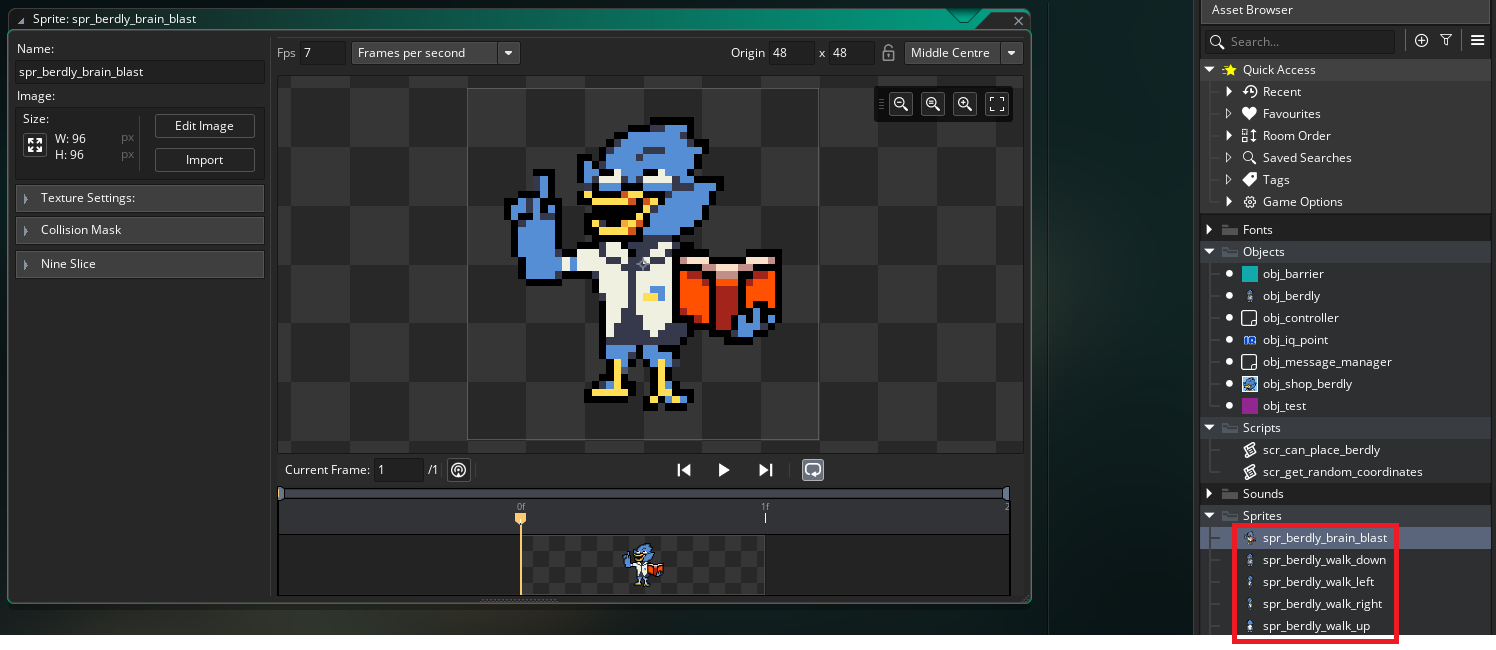Toggle the origin lock icon

888,53
